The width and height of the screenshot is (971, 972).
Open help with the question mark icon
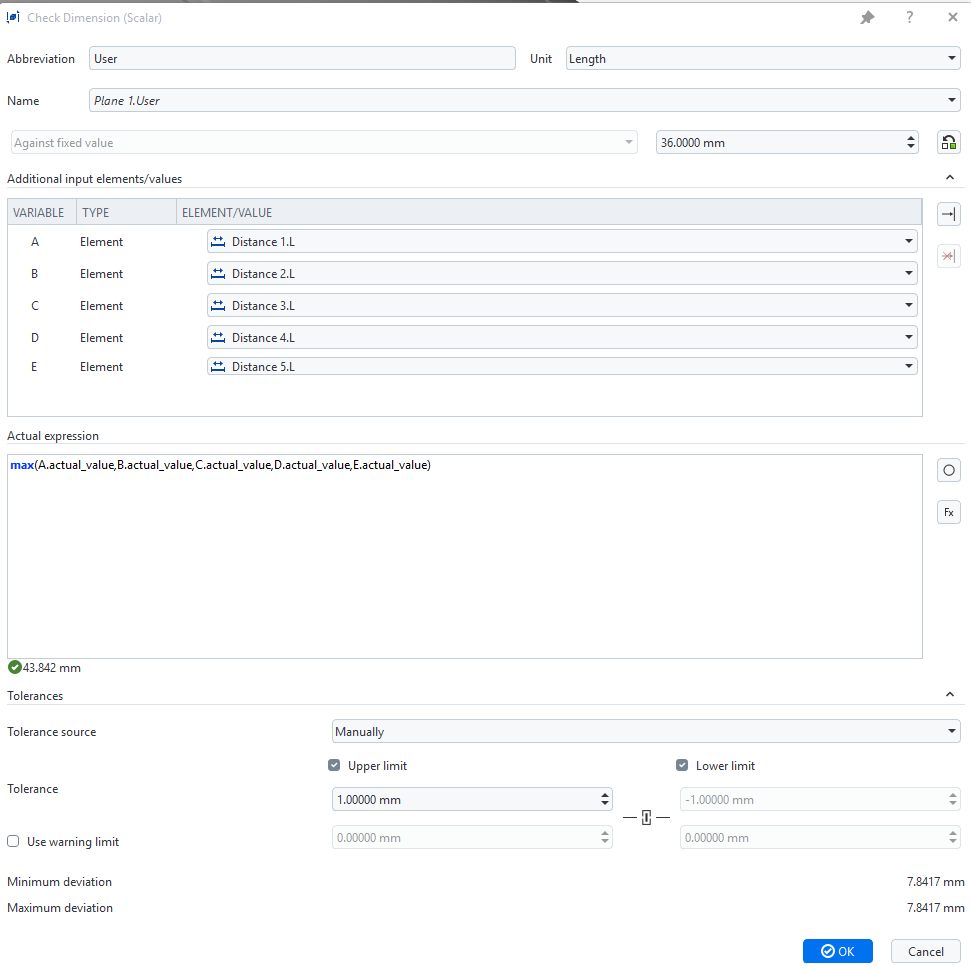pyautogui.click(x=910, y=18)
